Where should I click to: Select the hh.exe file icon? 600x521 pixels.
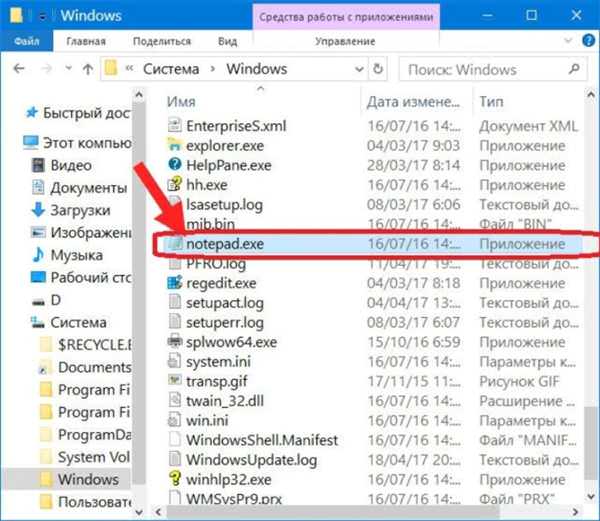click(x=175, y=184)
